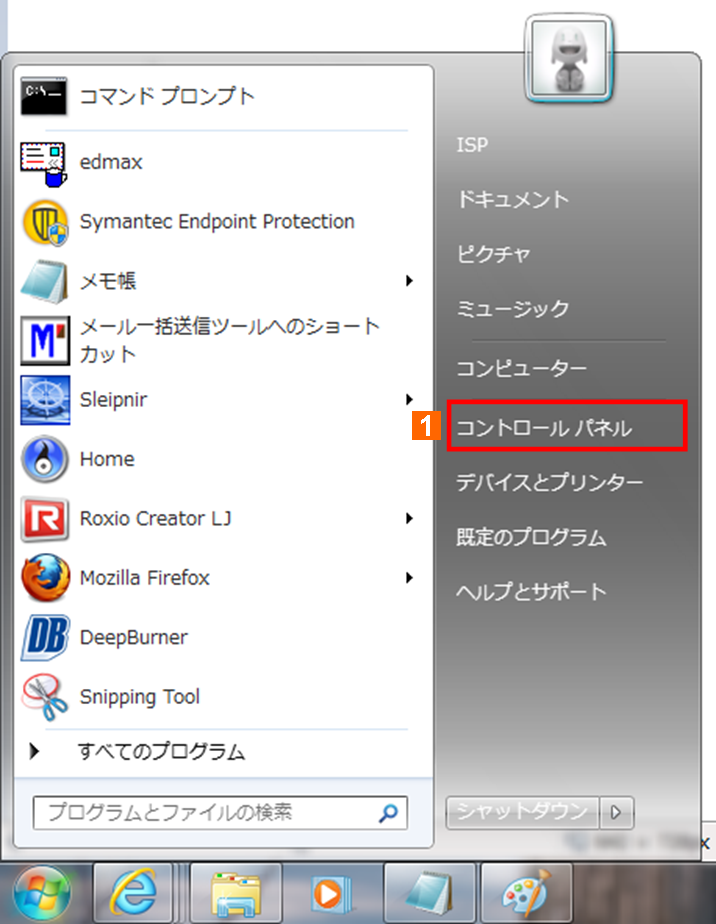Viewport: 716px width, 924px height.
Task: Click the Windows Start orb
Action: [42, 893]
